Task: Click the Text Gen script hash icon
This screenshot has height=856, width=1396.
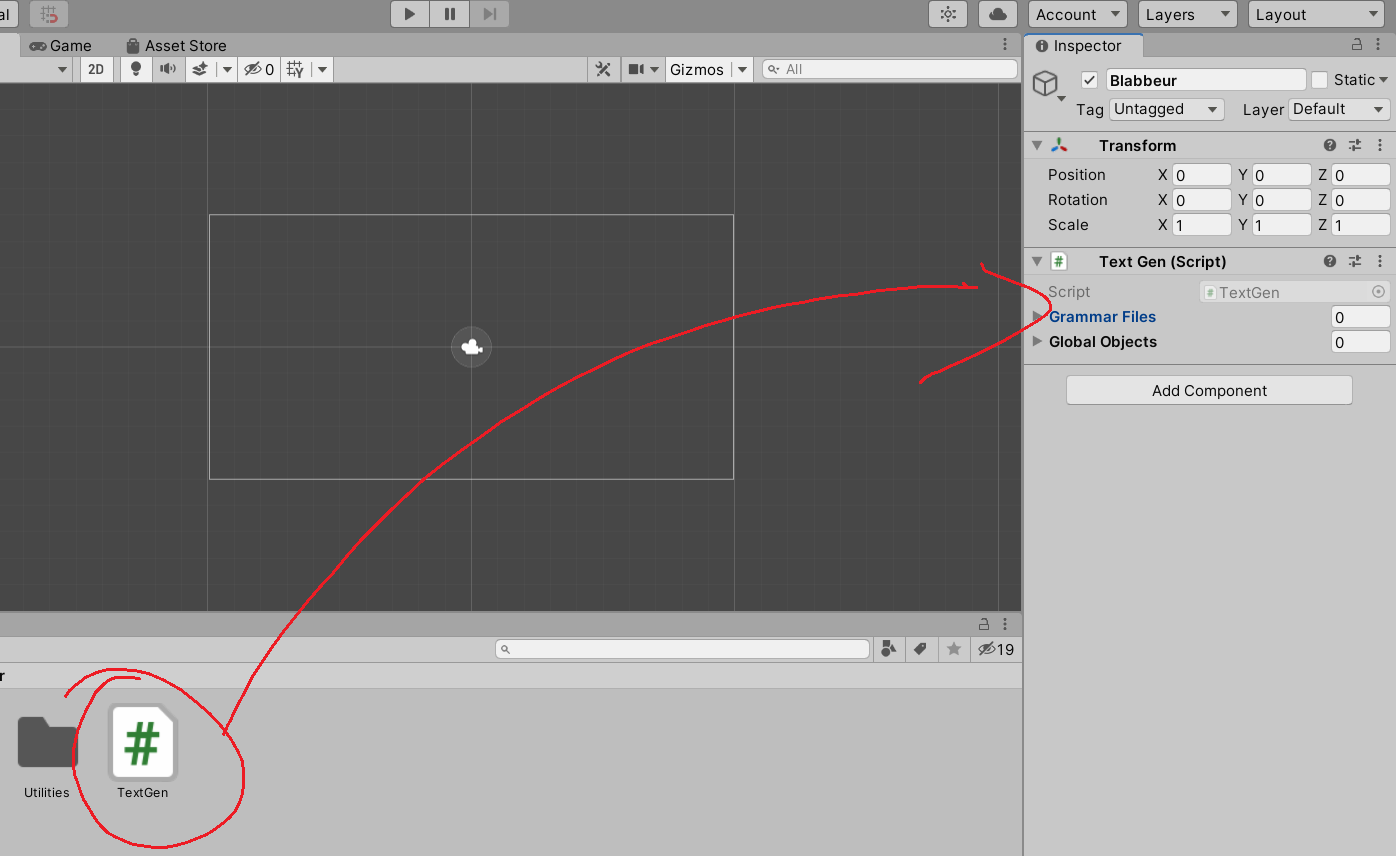Action: tap(1059, 262)
